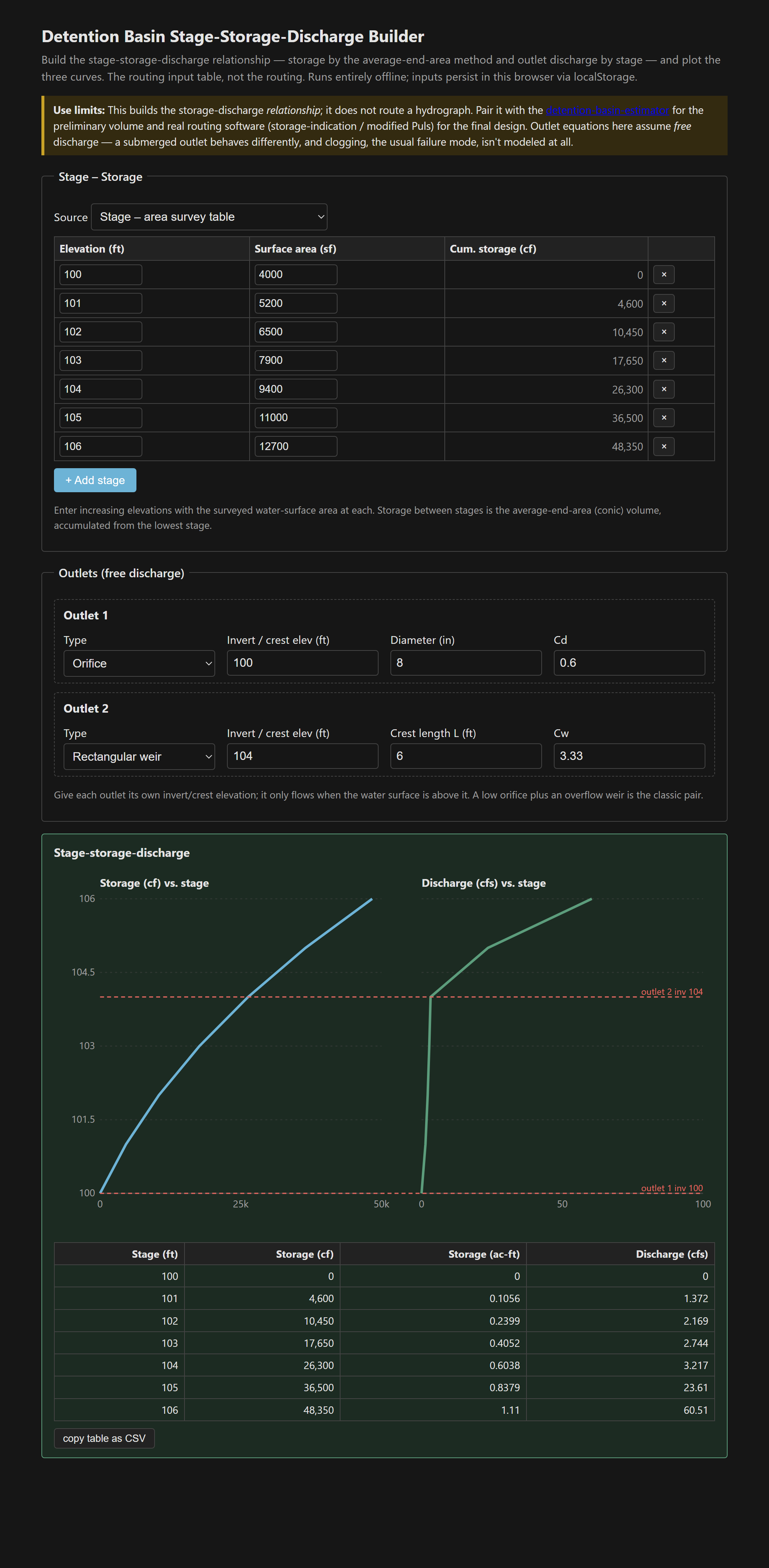Edit surface area field showing 4000

(296, 274)
